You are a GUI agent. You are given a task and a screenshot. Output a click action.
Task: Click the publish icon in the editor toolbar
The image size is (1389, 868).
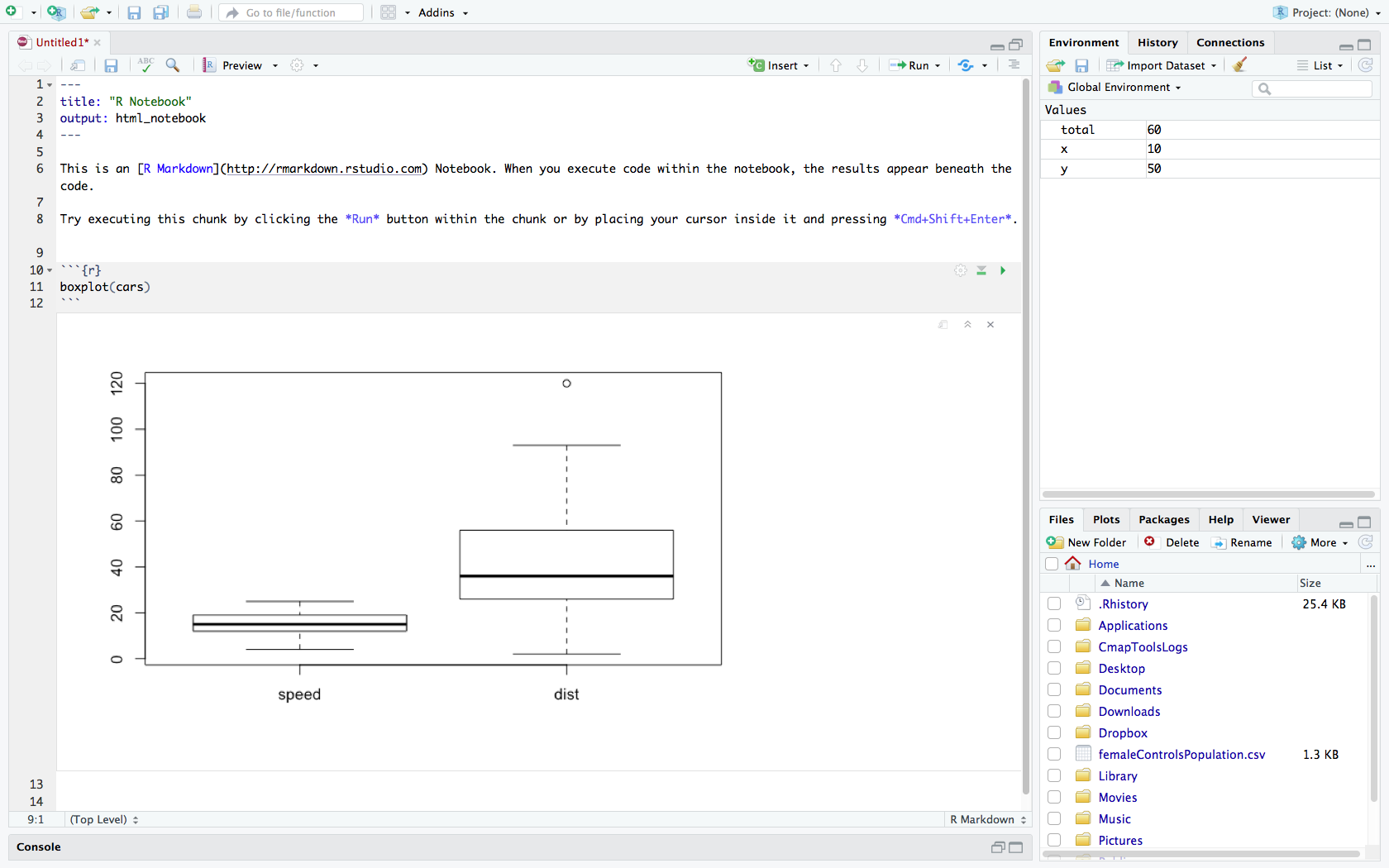(966, 65)
